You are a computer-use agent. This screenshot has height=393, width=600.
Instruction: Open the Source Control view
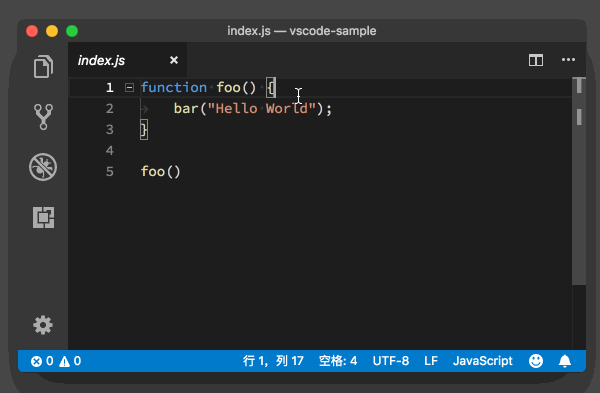pyautogui.click(x=43, y=117)
